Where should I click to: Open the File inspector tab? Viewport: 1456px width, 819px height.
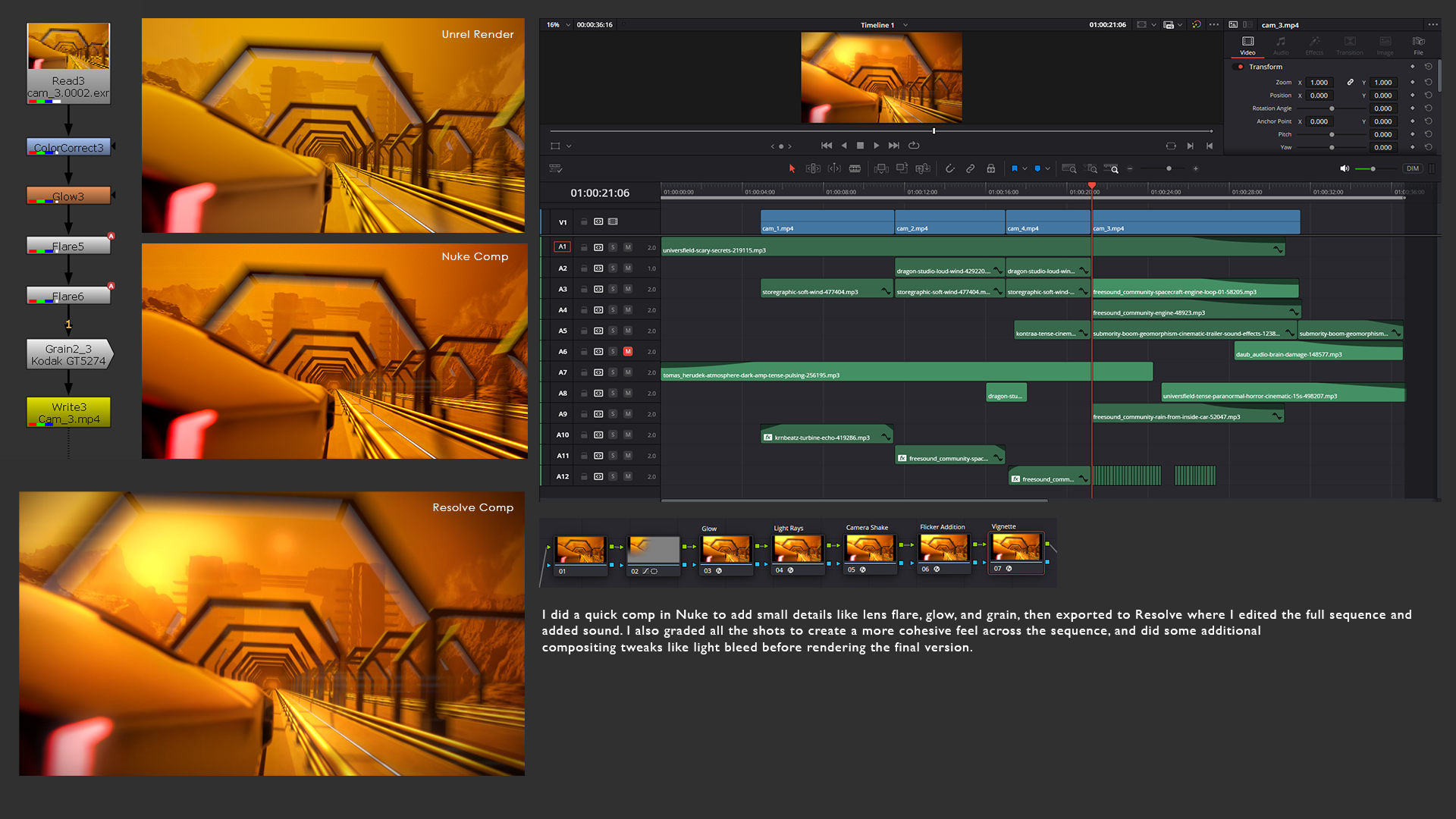[x=1418, y=45]
